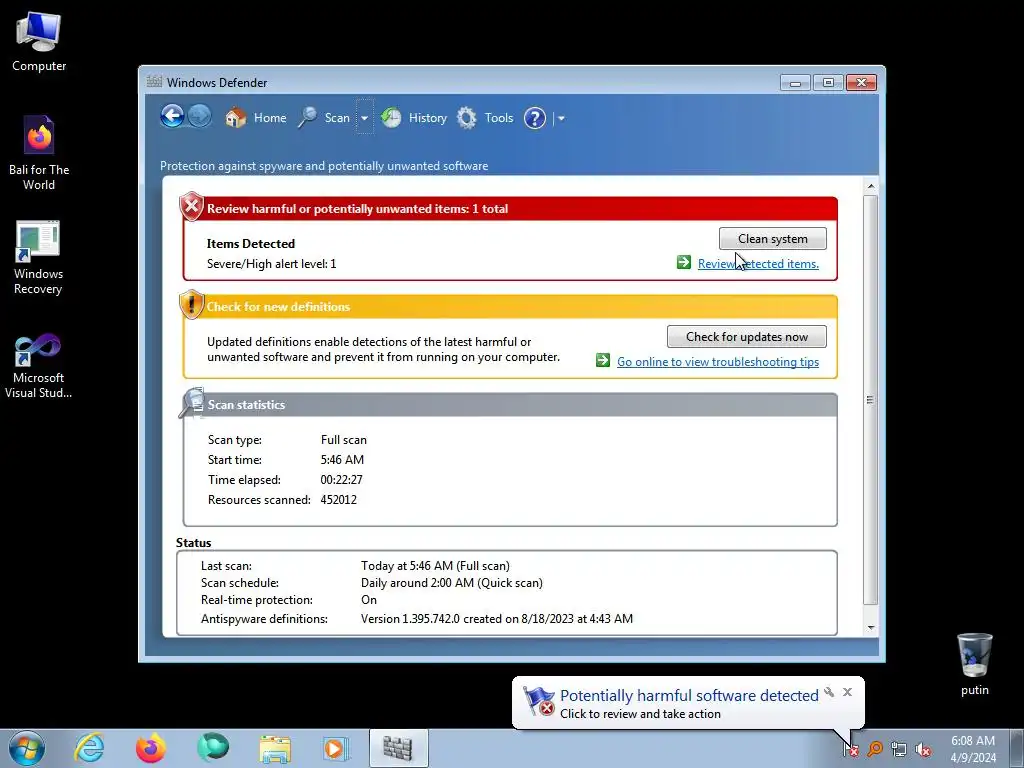
Task: Open Go online to view troubleshooting tips
Action: tap(718, 362)
